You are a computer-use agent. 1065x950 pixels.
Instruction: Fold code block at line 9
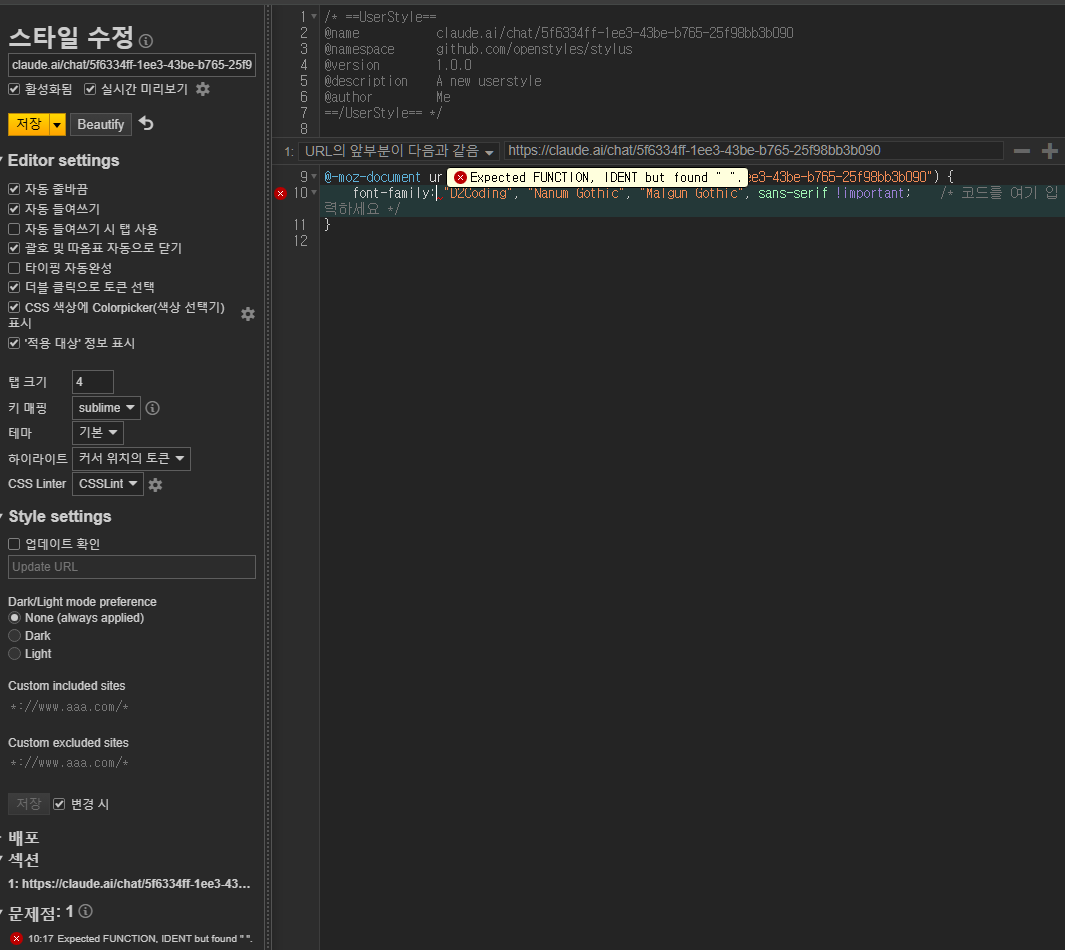pos(314,177)
